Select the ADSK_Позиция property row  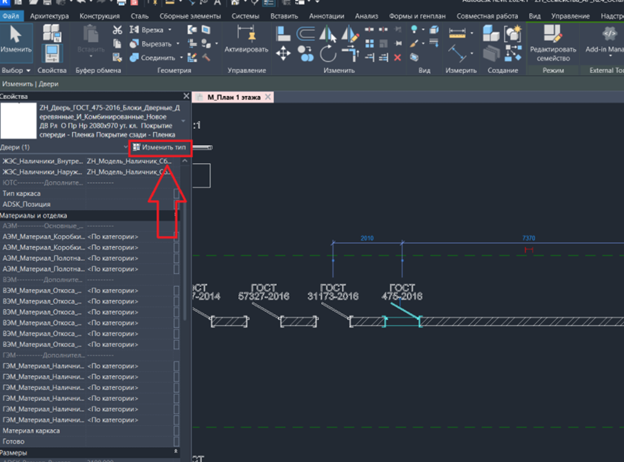(x=90, y=204)
